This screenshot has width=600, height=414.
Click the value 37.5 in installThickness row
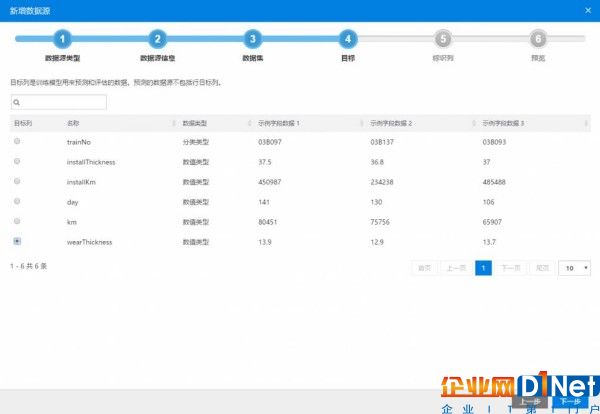(x=265, y=162)
